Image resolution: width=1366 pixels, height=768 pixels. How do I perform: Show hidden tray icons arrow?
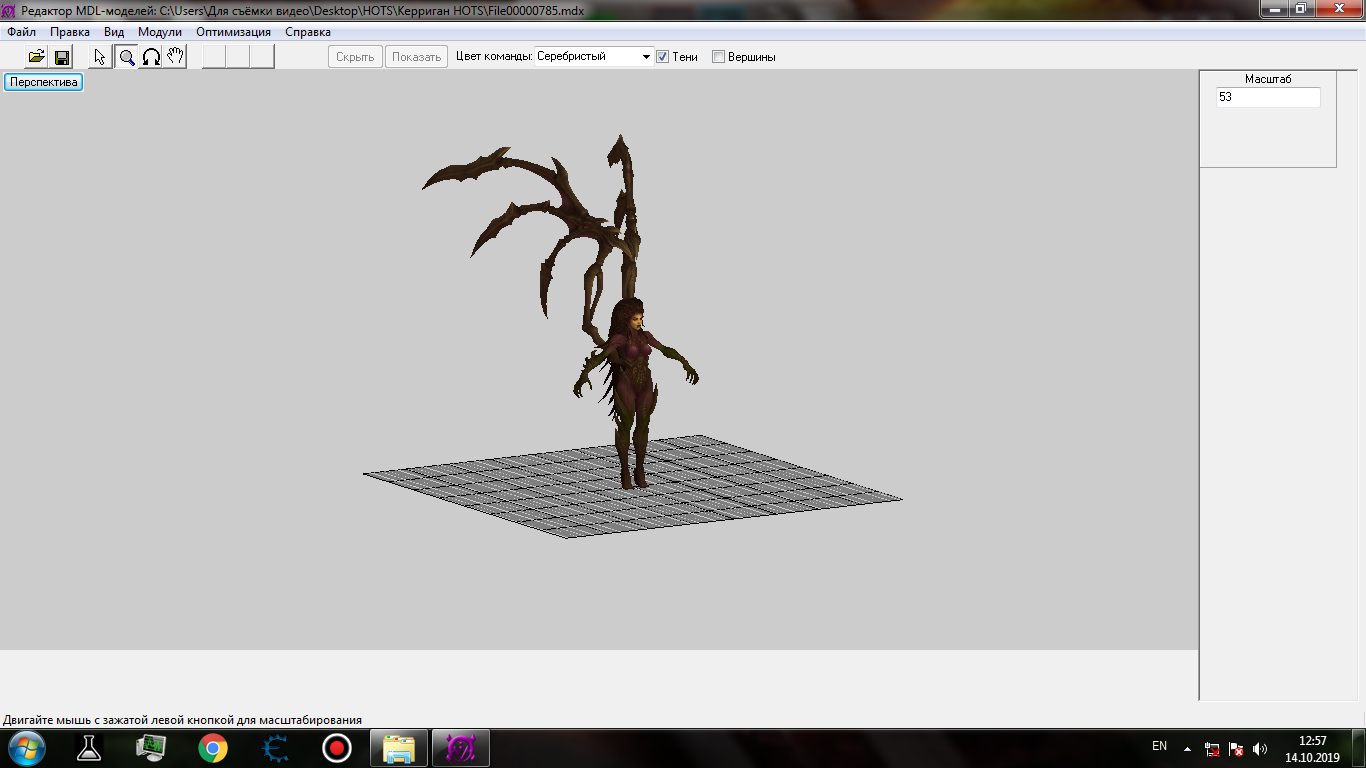coord(1187,748)
